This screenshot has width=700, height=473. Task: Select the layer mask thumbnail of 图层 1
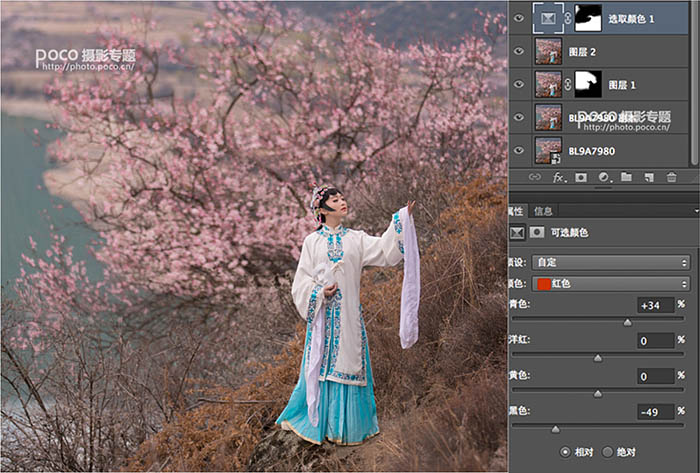point(588,84)
